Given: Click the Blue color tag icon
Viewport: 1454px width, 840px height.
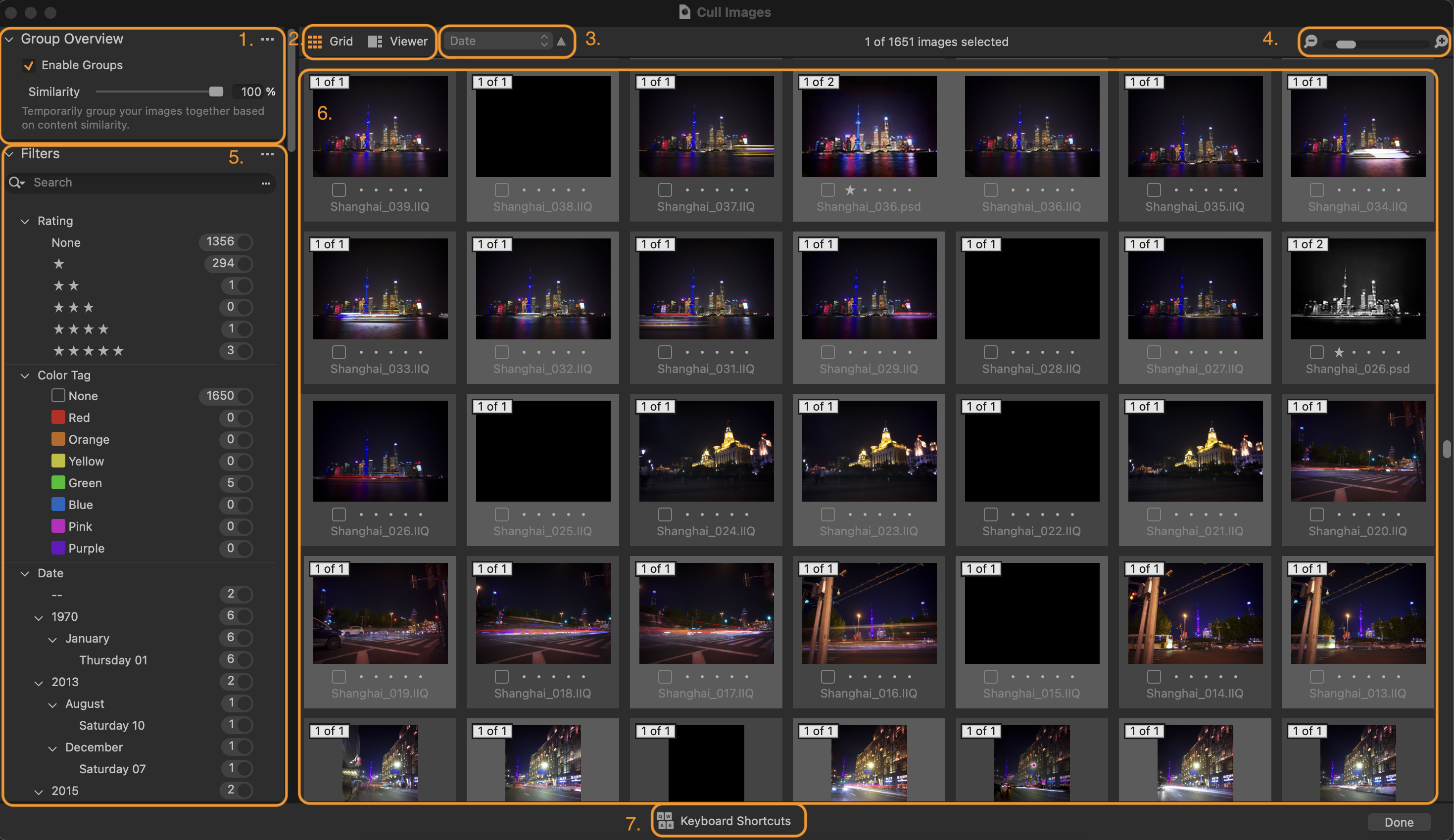Looking at the screenshot, I should [x=58, y=504].
